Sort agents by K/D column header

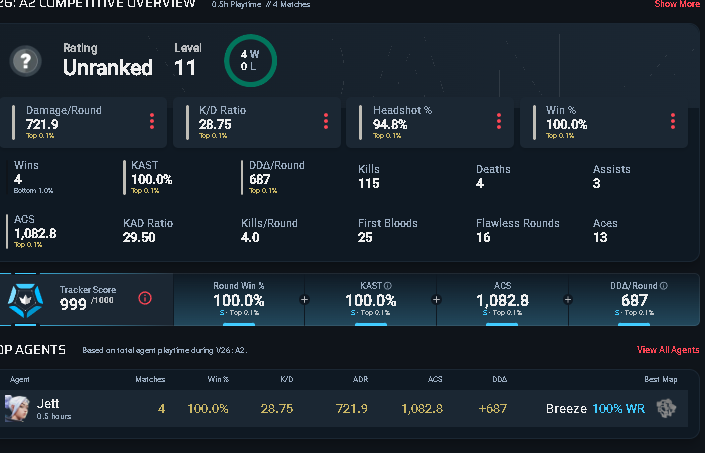click(287, 379)
